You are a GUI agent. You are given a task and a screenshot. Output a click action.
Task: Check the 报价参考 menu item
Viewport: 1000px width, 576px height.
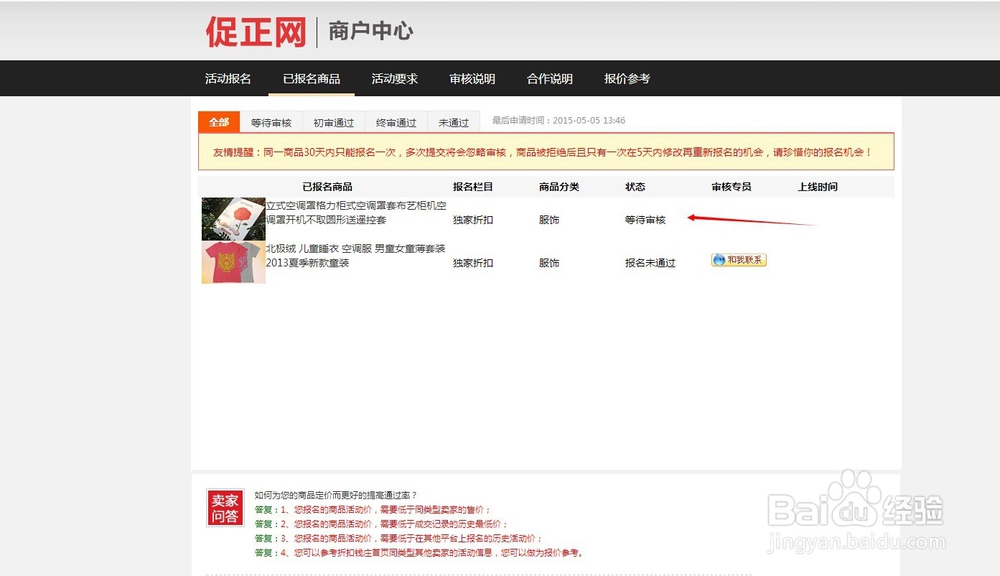click(627, 78)
